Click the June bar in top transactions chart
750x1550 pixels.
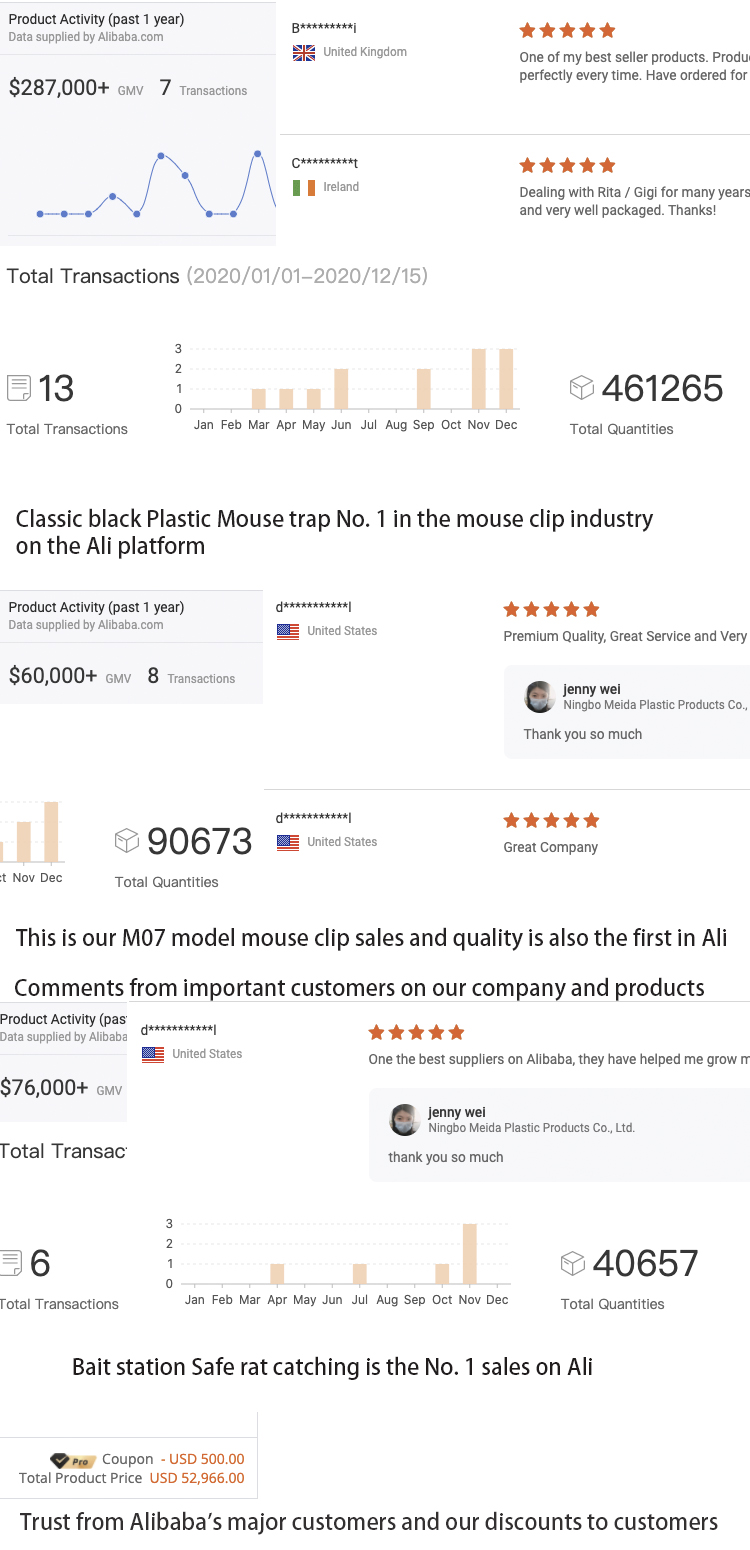341,389
